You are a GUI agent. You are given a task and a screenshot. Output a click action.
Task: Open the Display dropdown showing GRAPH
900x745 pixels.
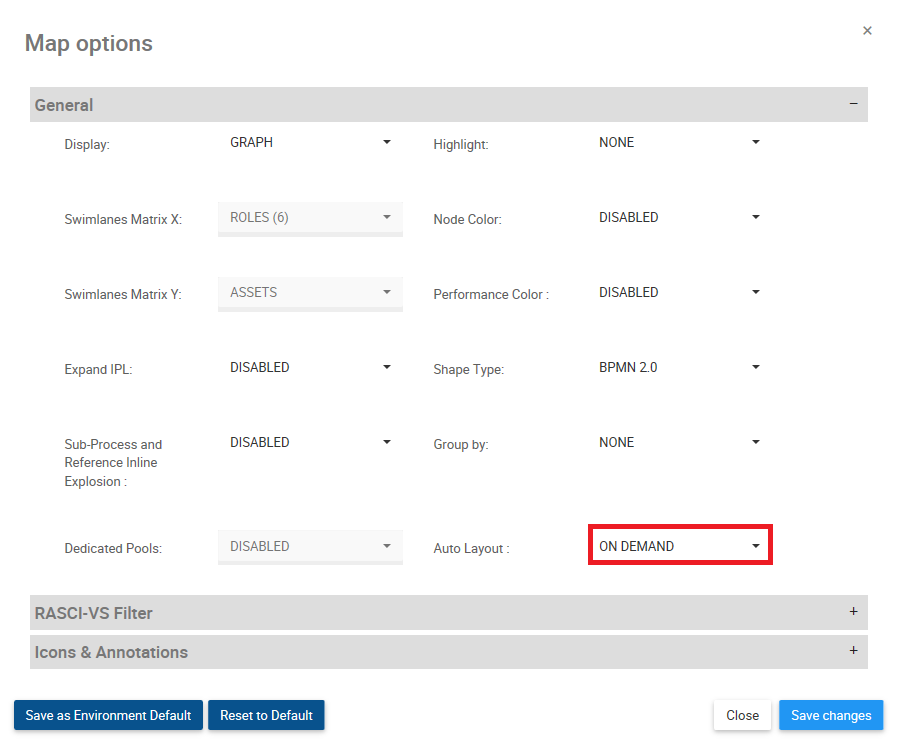(310, 143)
